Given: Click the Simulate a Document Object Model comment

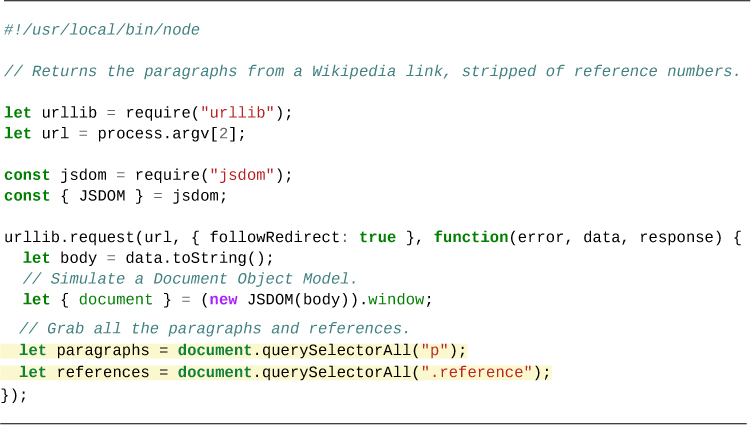Looking at the screenshot, I should tap(190, 279).
